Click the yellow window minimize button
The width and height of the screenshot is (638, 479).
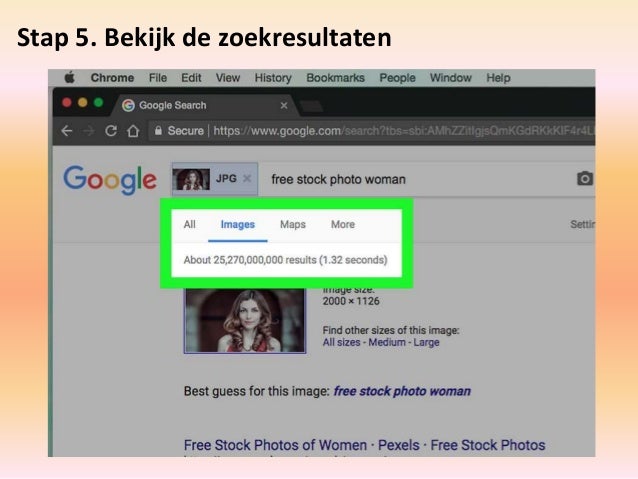pos(83,102)
